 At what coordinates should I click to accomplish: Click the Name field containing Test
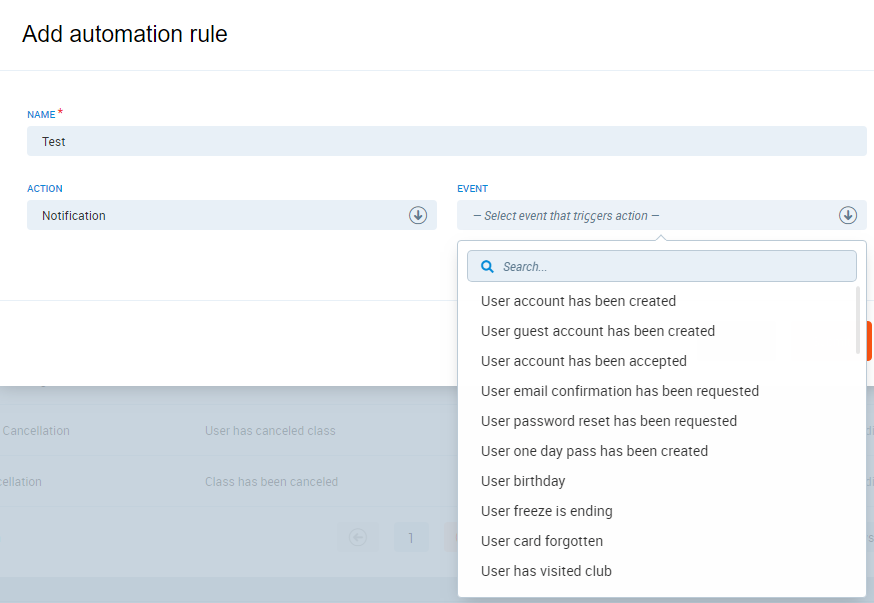click(x=446, y=141)
